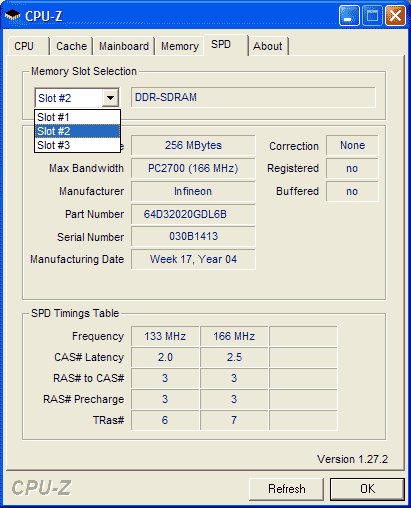Viewport: 411px width, 508px height.
Task: Open the Cache tab
Action: tap(71, 46)
